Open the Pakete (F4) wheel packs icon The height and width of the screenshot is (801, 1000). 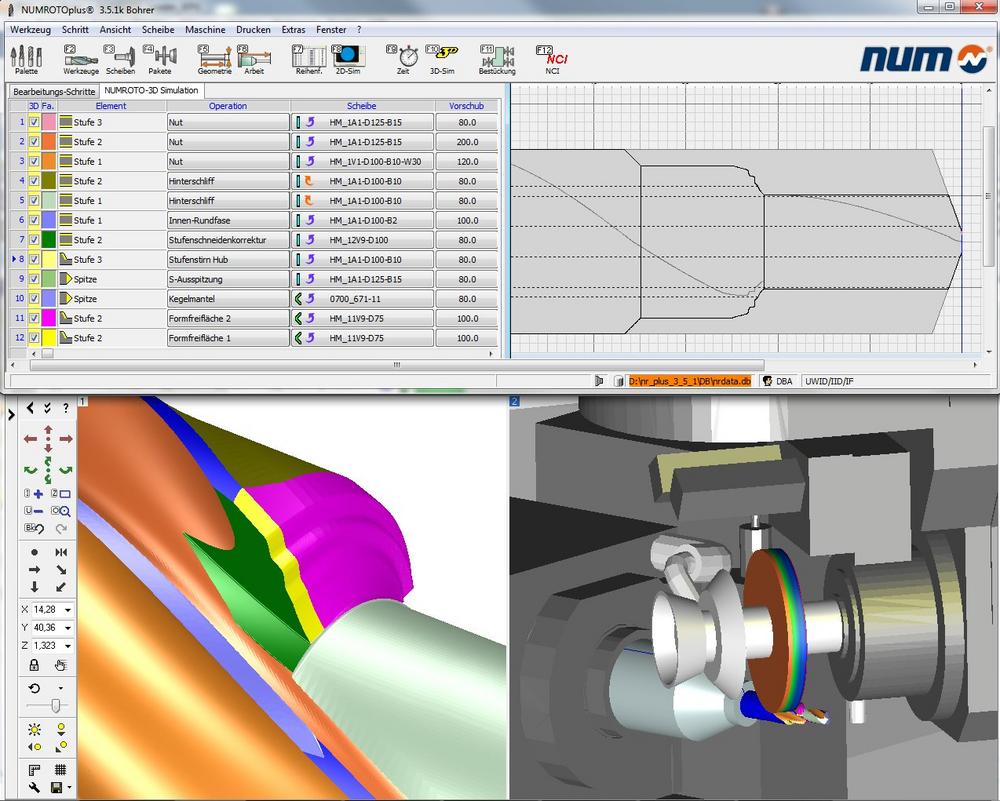(x=159, y=59)
